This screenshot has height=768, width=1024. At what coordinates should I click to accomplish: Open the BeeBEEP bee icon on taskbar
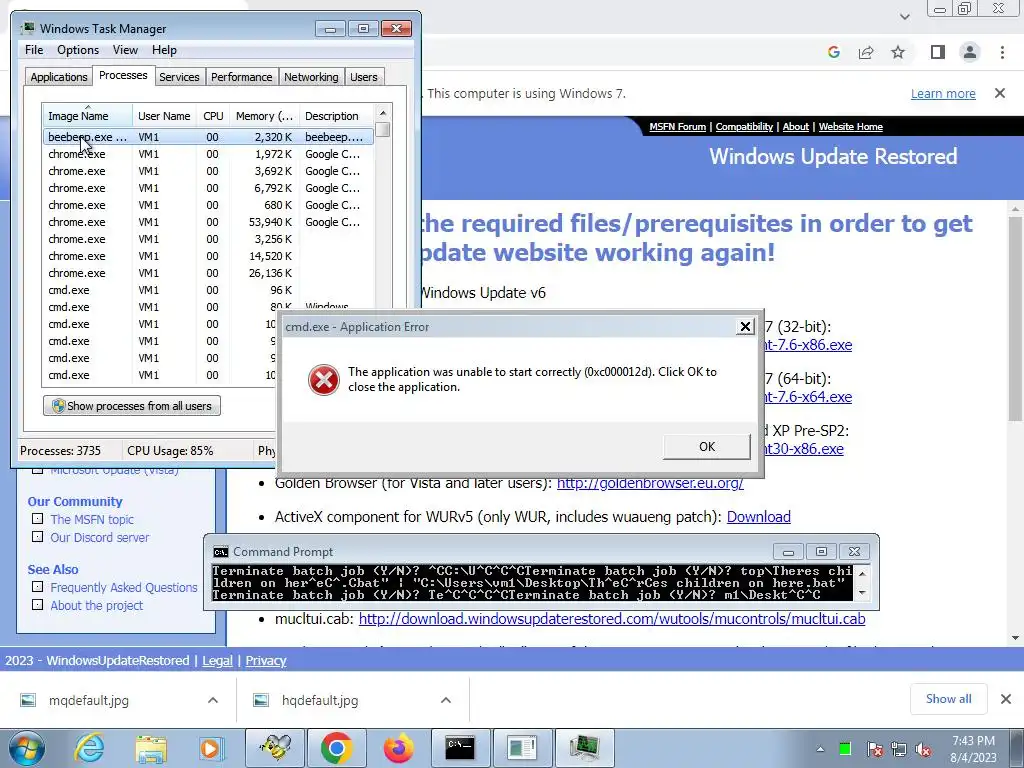point(275,747)
